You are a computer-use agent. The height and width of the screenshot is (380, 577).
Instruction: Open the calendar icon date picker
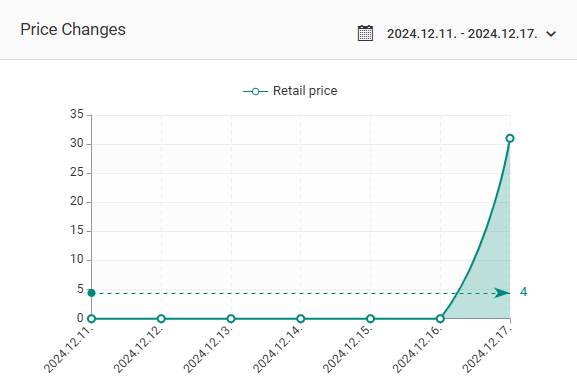click(x=365, y=33)
